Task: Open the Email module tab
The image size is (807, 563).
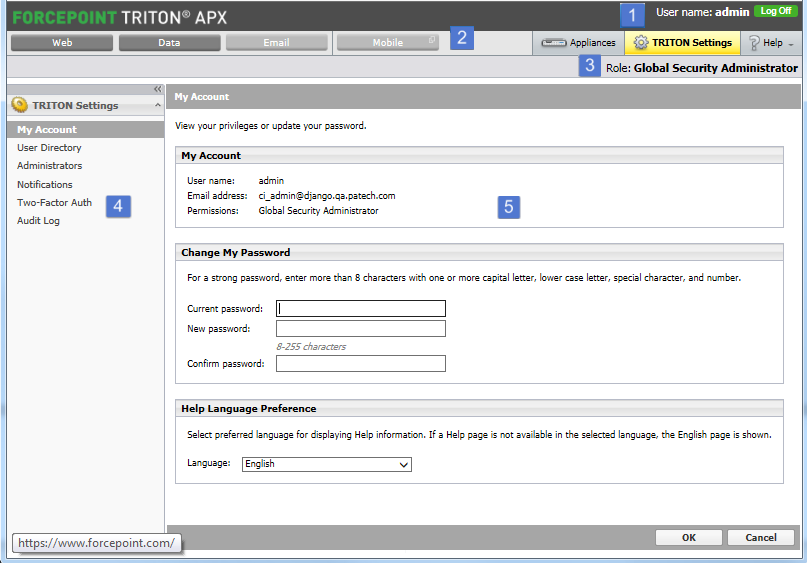Action: point(276,43)
